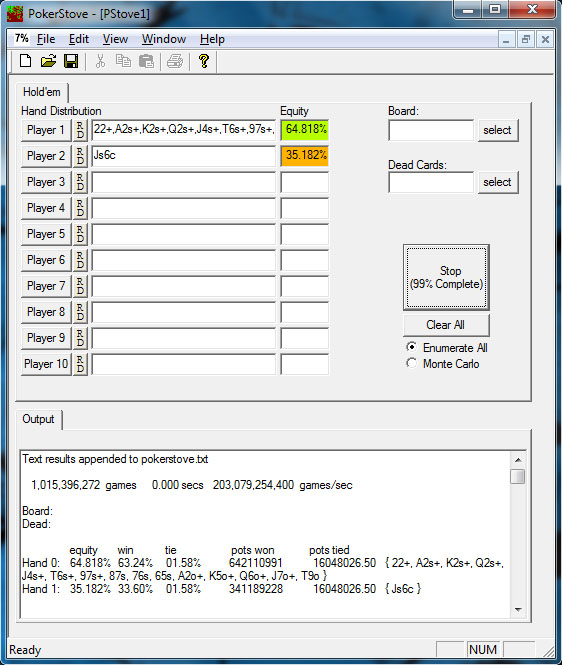Click the Stop calculation button
This screenshot has height=665, width=562.
446,277
